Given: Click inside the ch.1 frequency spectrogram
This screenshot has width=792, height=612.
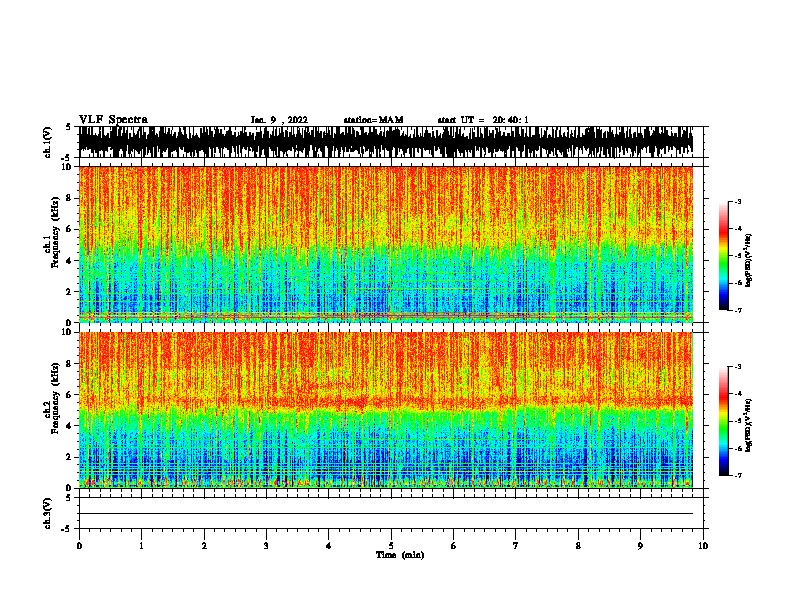Looking at the screenshot, I should [x=386, y=244].
